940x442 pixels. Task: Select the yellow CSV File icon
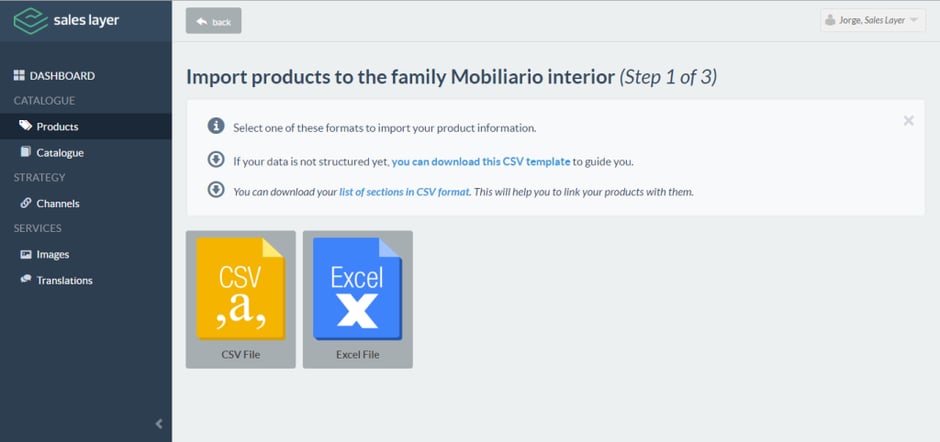240,288
